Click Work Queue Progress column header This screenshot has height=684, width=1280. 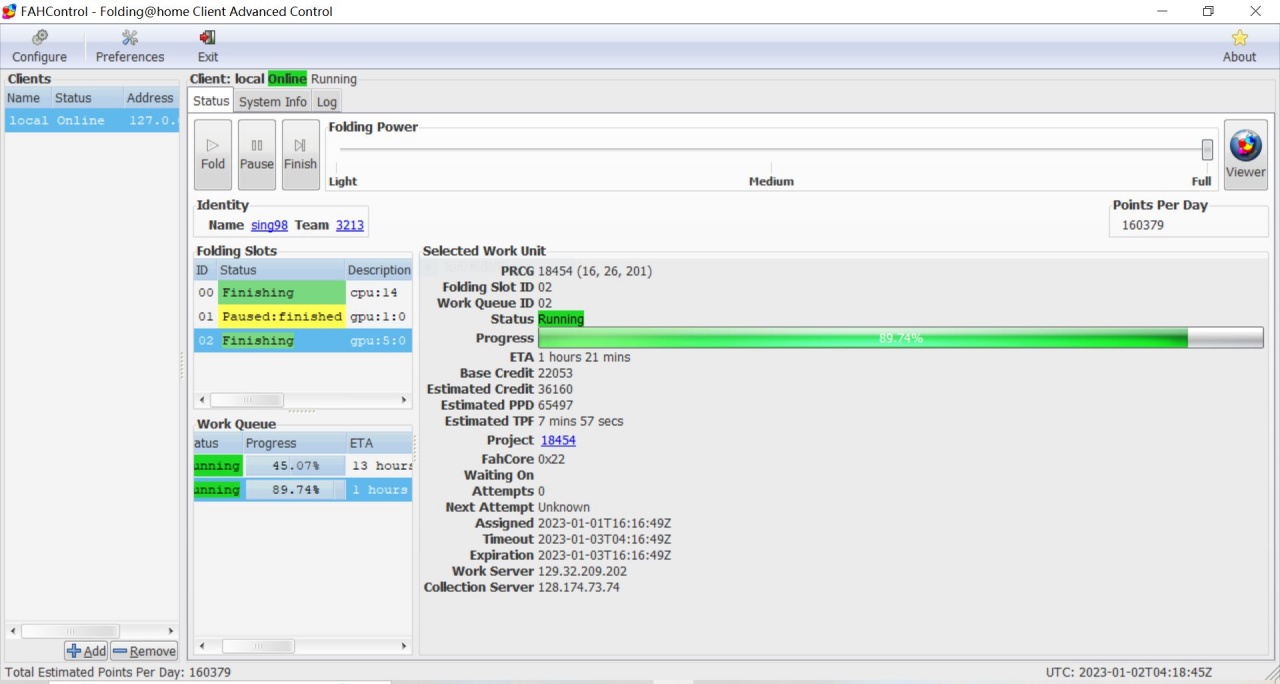[x=294, y=443]
